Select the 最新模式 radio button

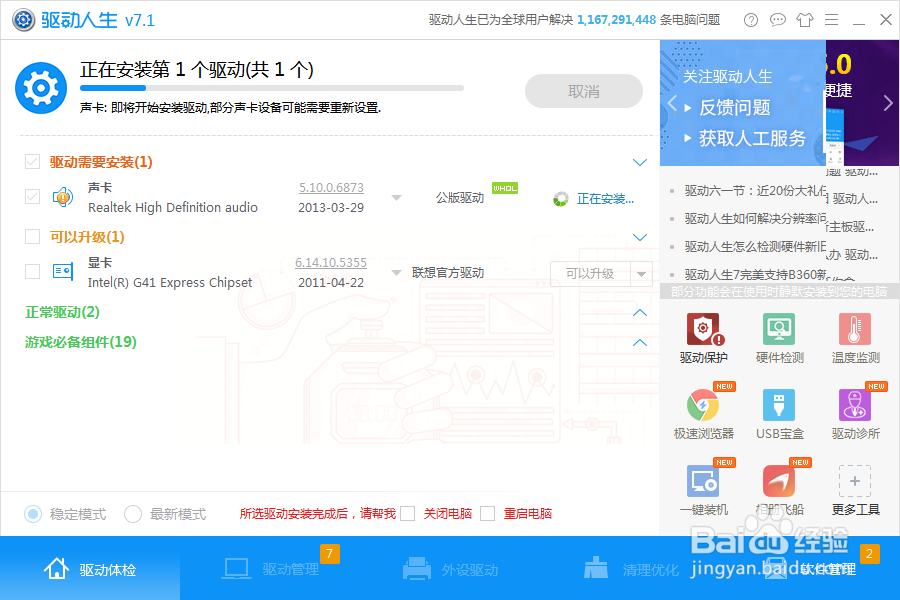click(133, 513)
